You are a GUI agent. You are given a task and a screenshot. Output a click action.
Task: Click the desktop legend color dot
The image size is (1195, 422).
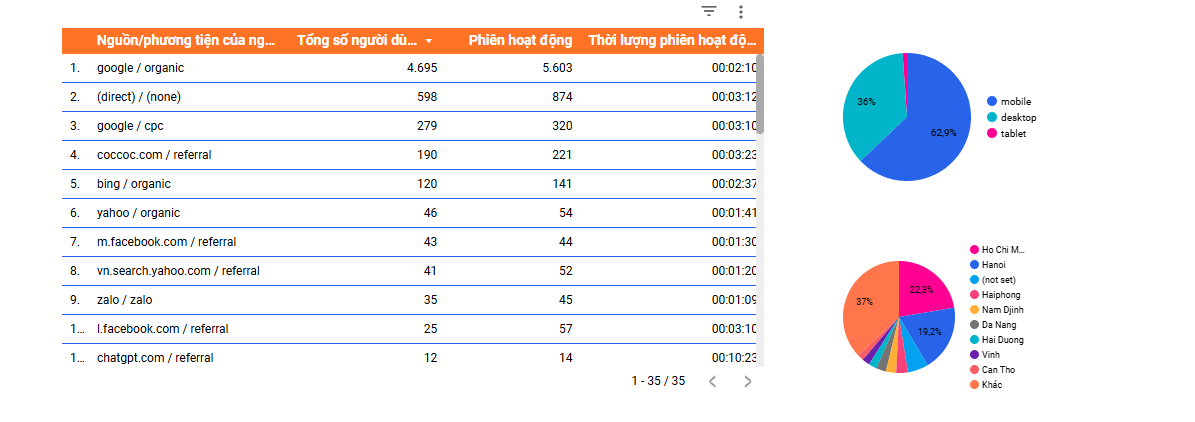(992, 117)
